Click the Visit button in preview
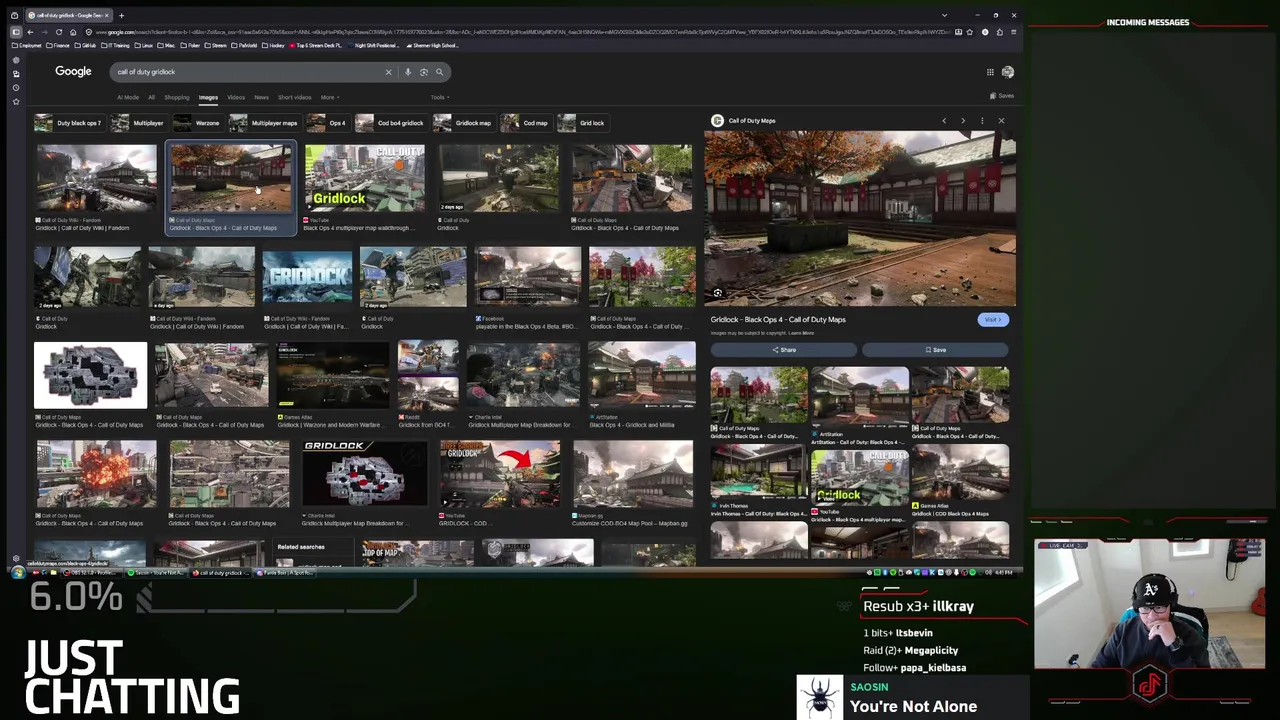This screenshot has height=720, width=1280. pyautogui.click(x=993, y=320)
